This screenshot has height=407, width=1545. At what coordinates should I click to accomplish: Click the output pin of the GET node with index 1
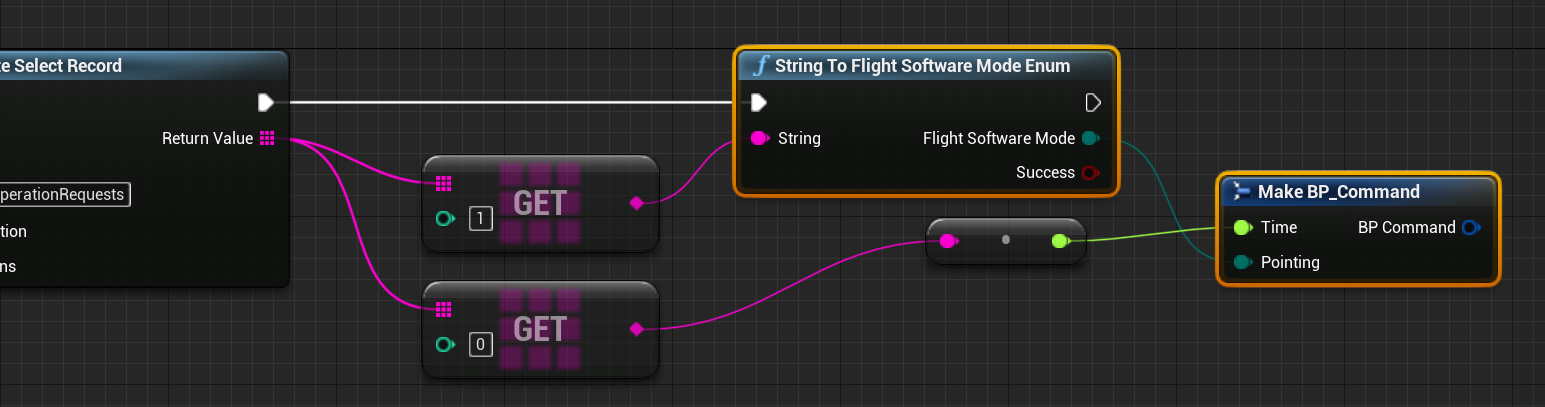(637, 203)
